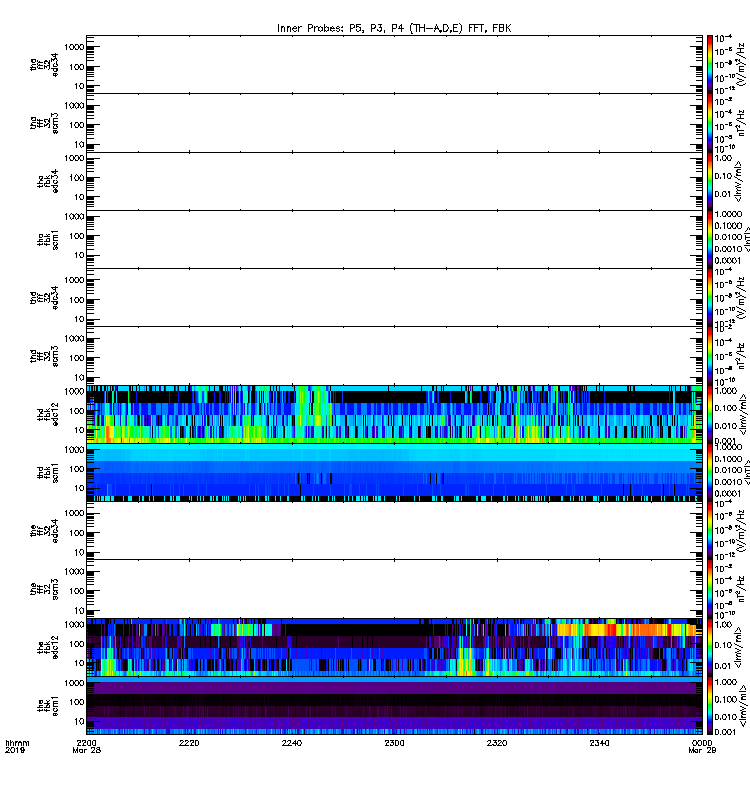
Task: Click the empty tha fbk scm1 panel
Action: pos(394,239)
